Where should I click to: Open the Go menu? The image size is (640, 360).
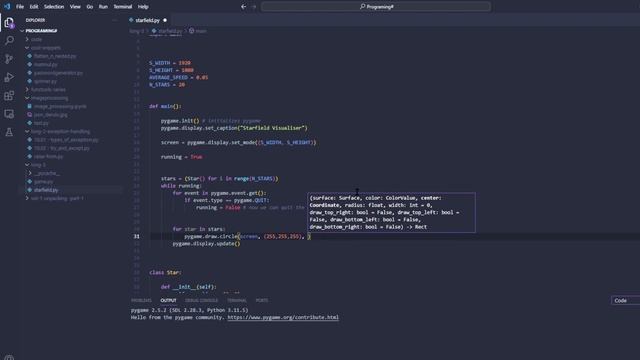coord(90,7)
